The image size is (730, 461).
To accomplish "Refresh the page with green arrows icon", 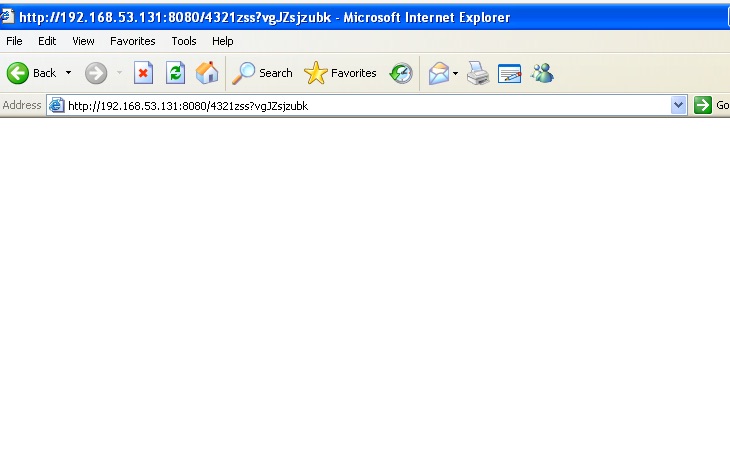I will (176, 73).
